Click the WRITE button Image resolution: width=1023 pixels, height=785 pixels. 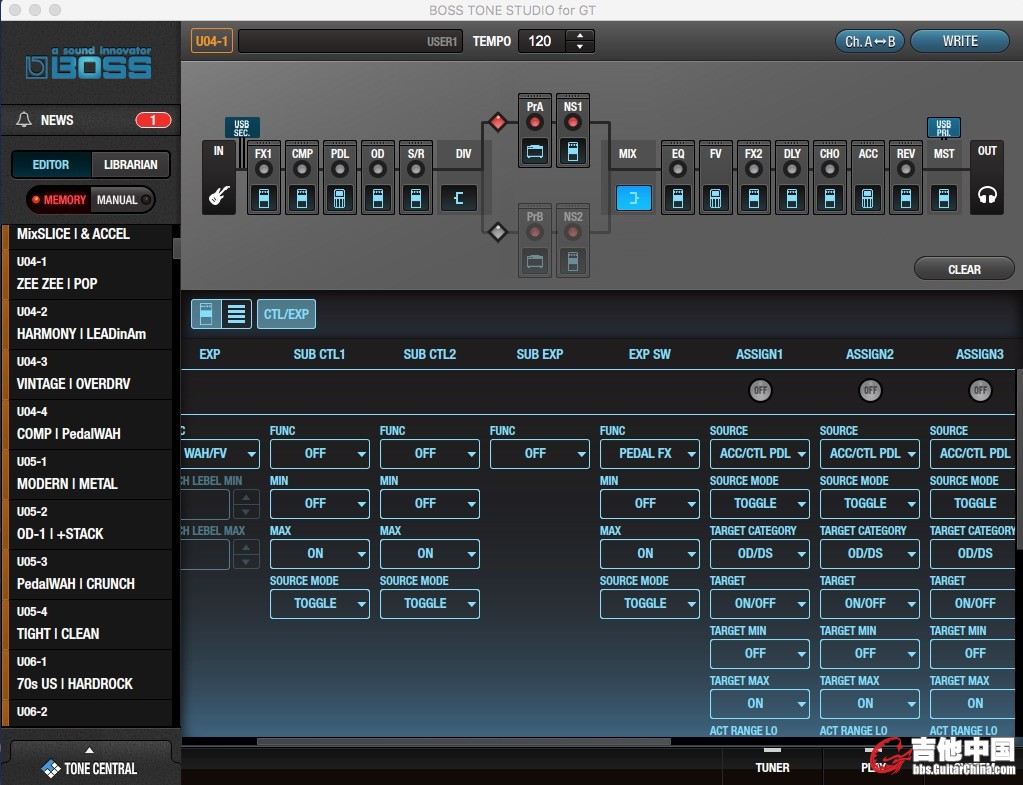pyautogui.click(x=960, y=41)
